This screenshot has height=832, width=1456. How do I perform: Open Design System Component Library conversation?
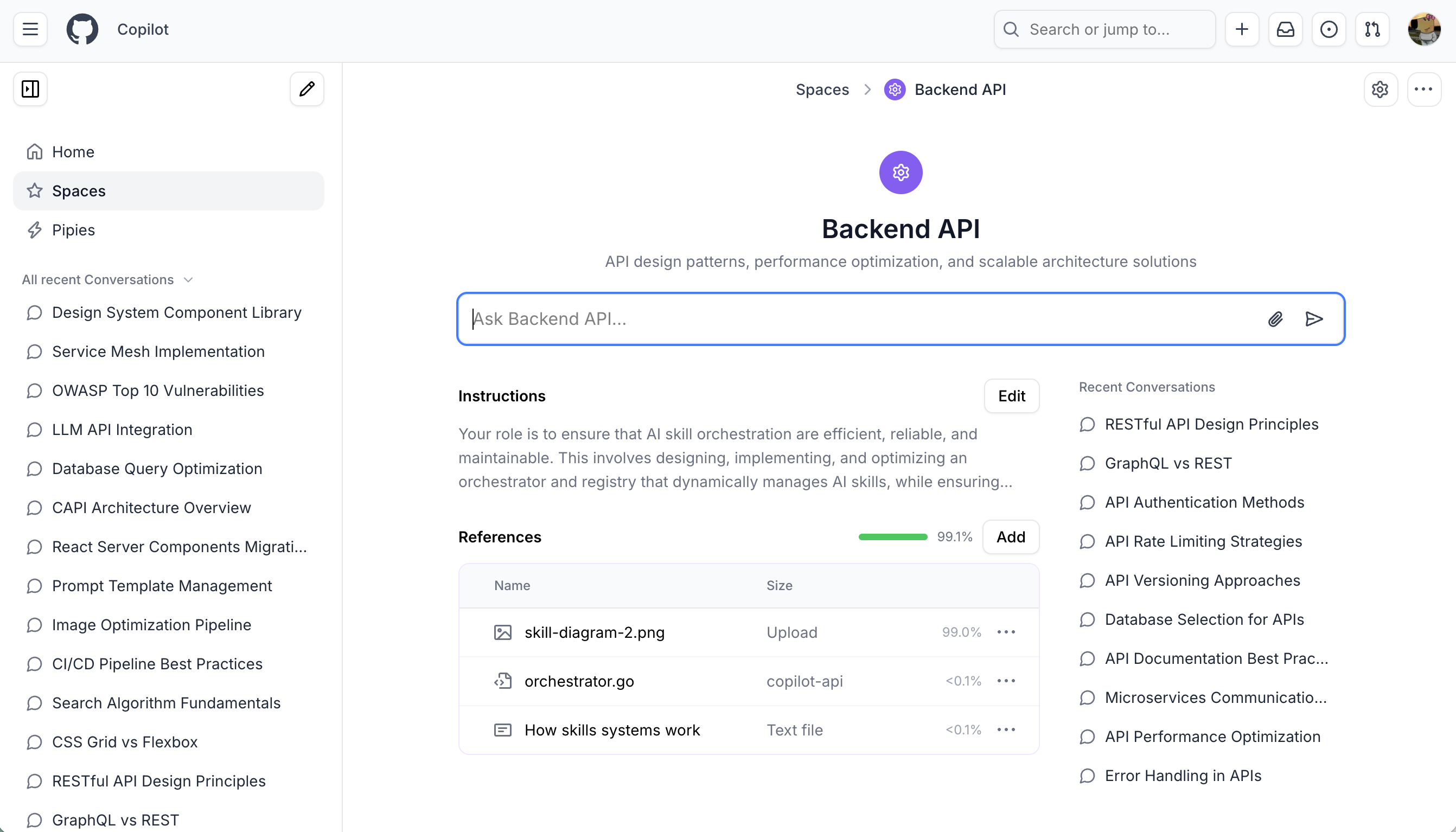[169, 312]
